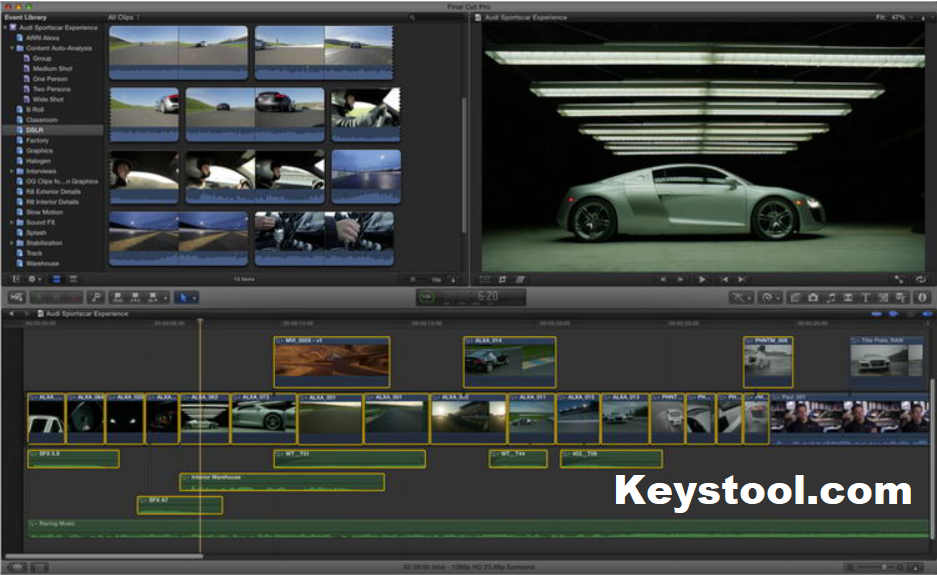The image size is (937, 575).
Task: Toggle timeline audio skimming
Action: (x=893, y=313)
